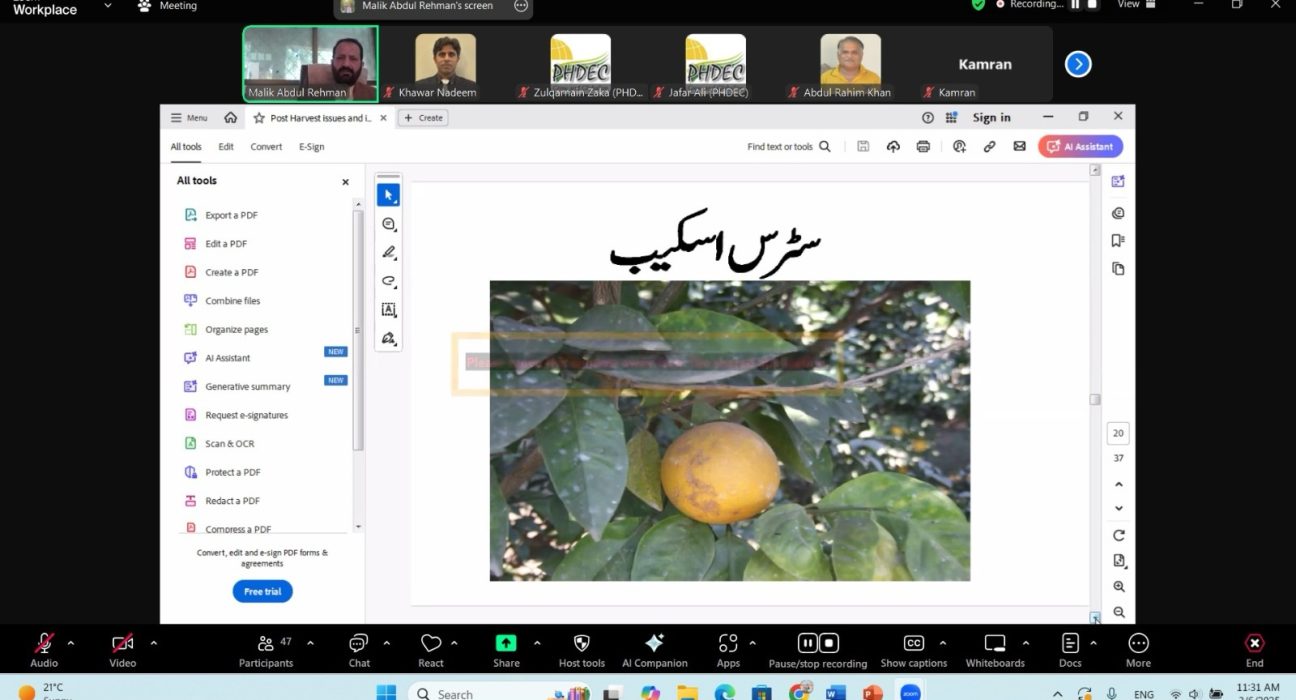This screenshot has height=700, width=1296.
Task: Expand the arrow next to Audio
Action: tap(70, 643)
